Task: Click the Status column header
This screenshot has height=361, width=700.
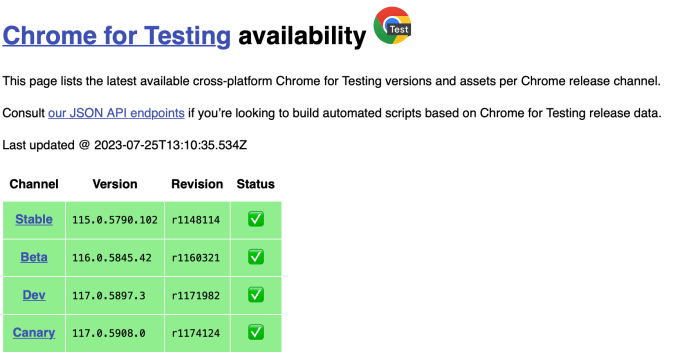Action: 256,184
